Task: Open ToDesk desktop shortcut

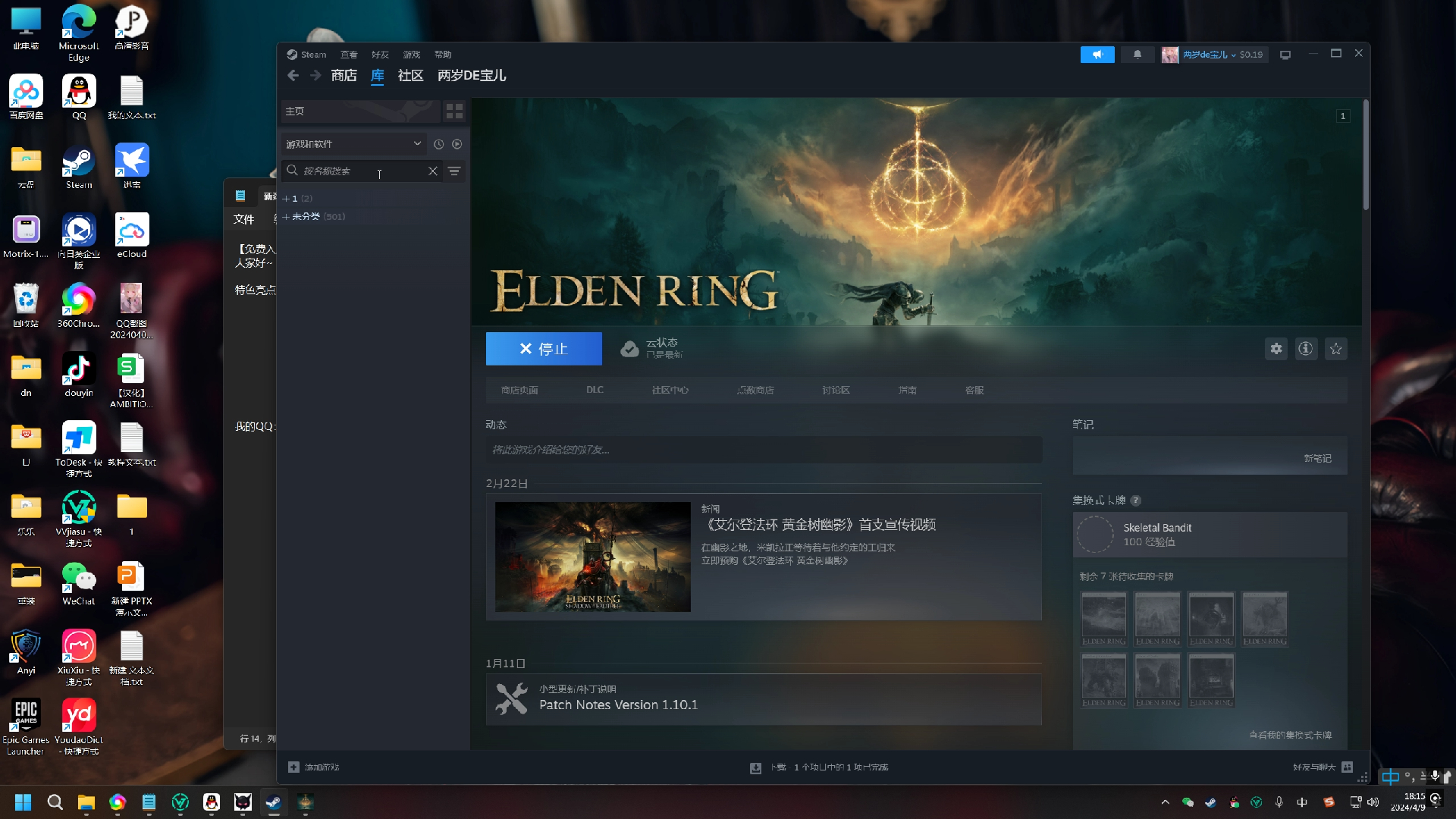Action: point(79,450)
